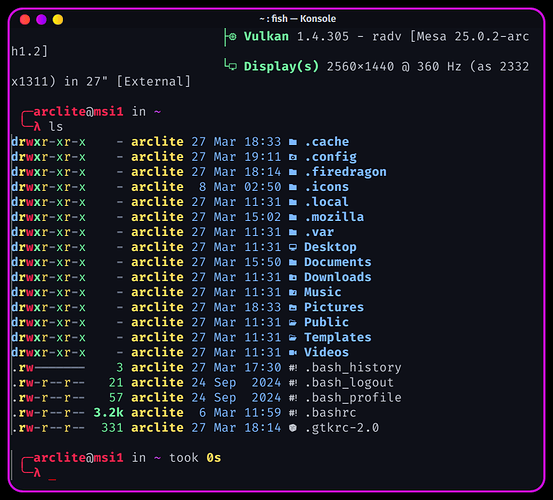Click the gear folder icon beside .config
Screen dimensions: 553x500
click(293, 157)
